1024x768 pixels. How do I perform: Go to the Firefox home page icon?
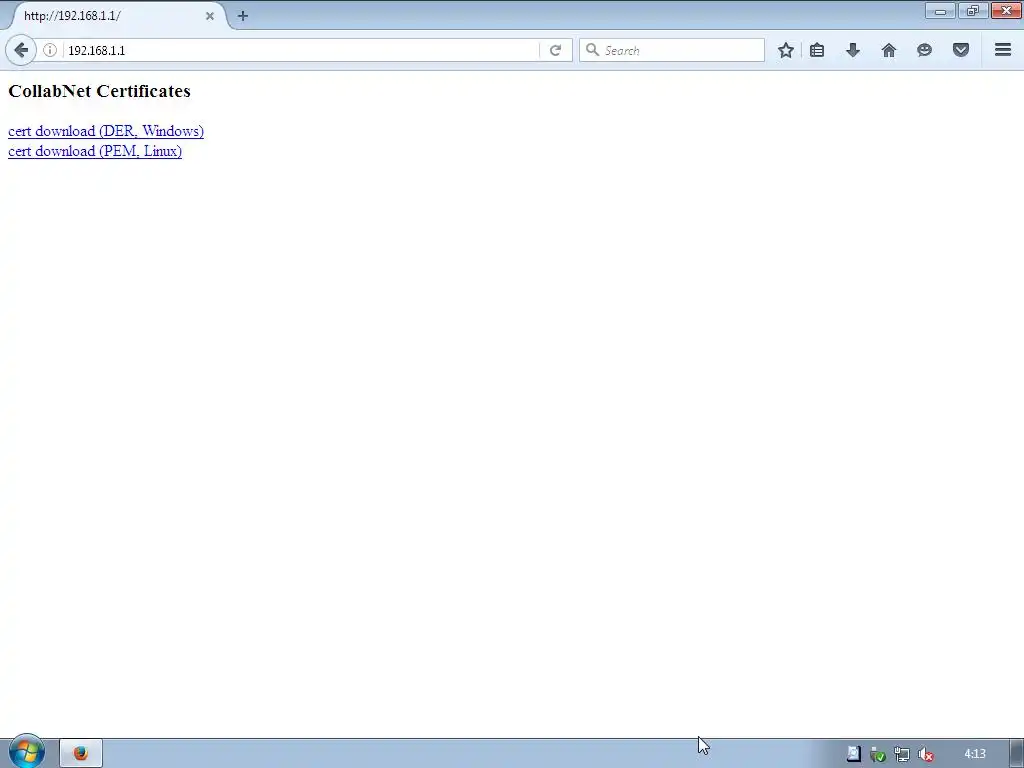click(889, 50)
